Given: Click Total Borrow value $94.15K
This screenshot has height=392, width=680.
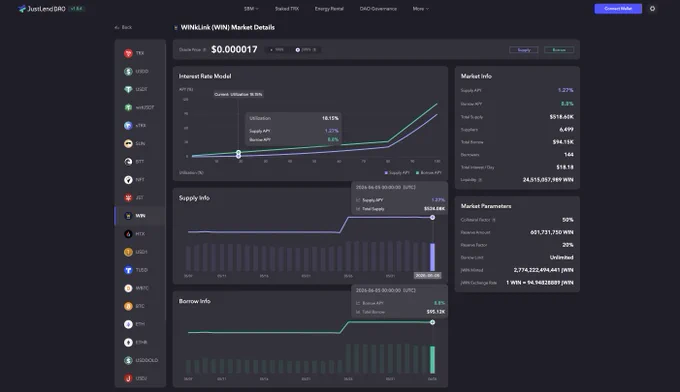Looking at the screenshot, I should [563, 142].
